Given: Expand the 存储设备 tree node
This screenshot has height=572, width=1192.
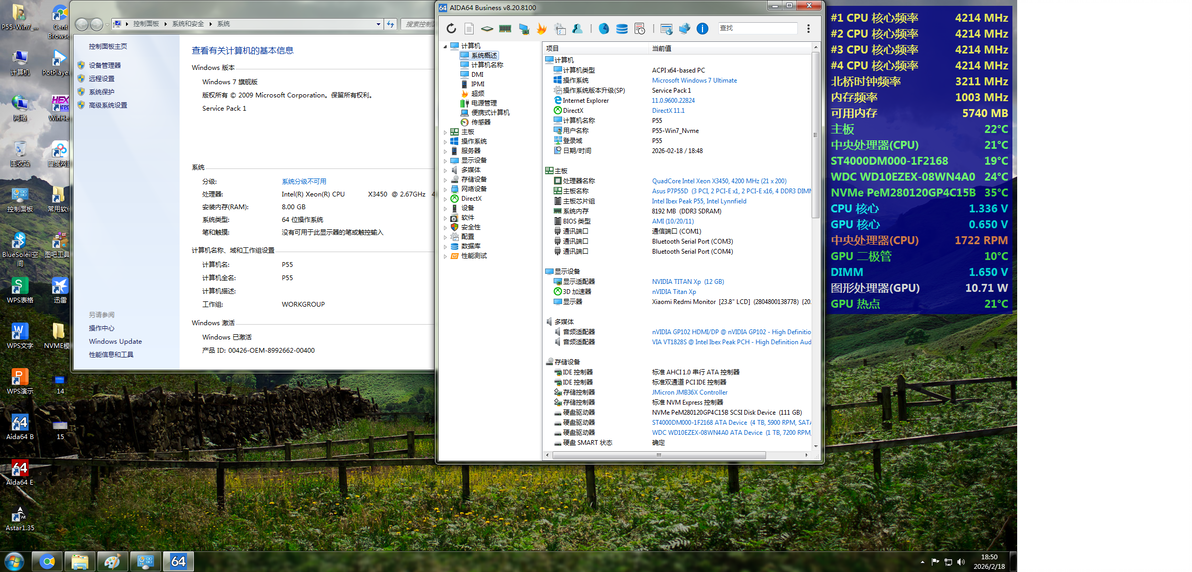Looking at the screenshot, I should [445, 180].
